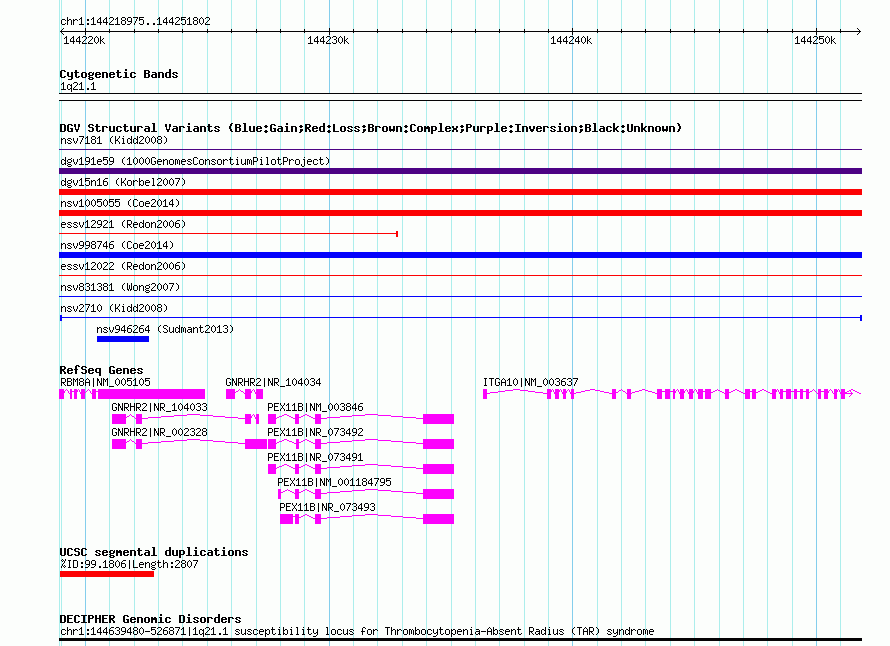
Task: Open the PEX11B|NR_073491 transcript label
Action: pyautogui.click(x=315, y=457)
